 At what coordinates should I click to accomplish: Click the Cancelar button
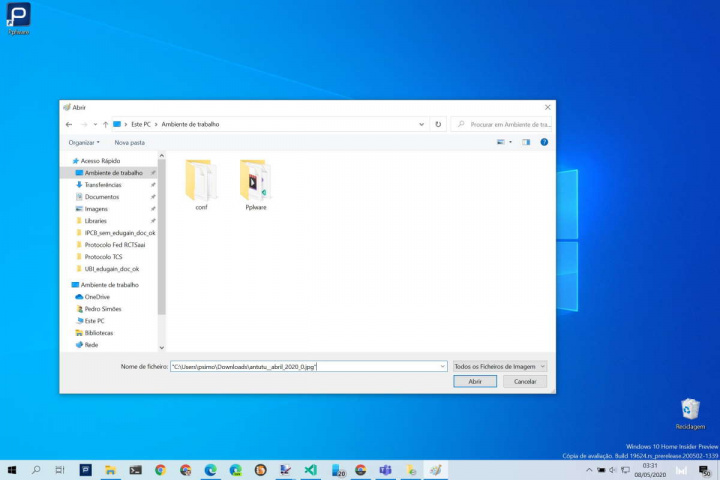[x=524, y=381]
